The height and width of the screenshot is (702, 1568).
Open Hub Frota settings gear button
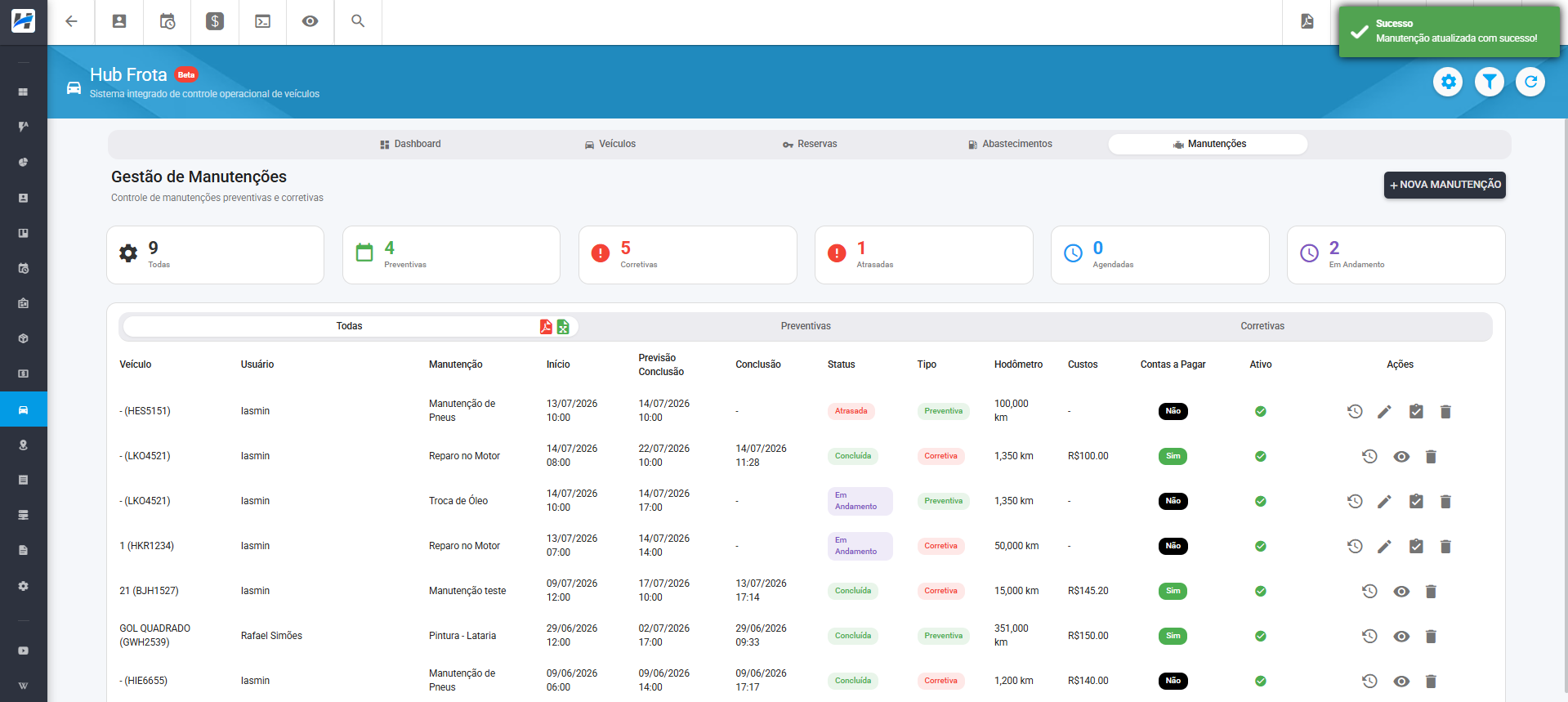tap(1448, 82)
